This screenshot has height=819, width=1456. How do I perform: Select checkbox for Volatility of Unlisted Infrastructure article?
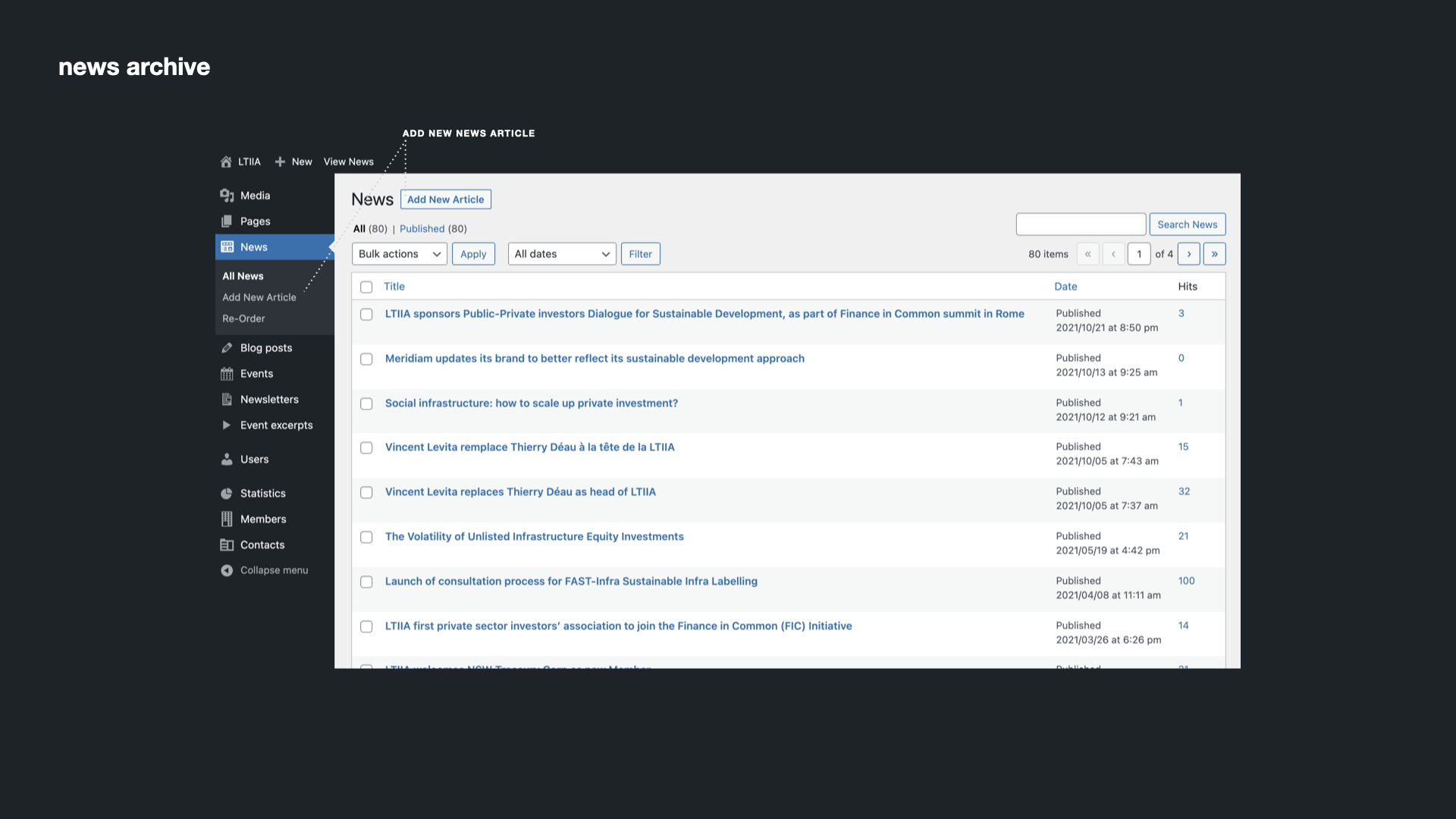point(366,538)
